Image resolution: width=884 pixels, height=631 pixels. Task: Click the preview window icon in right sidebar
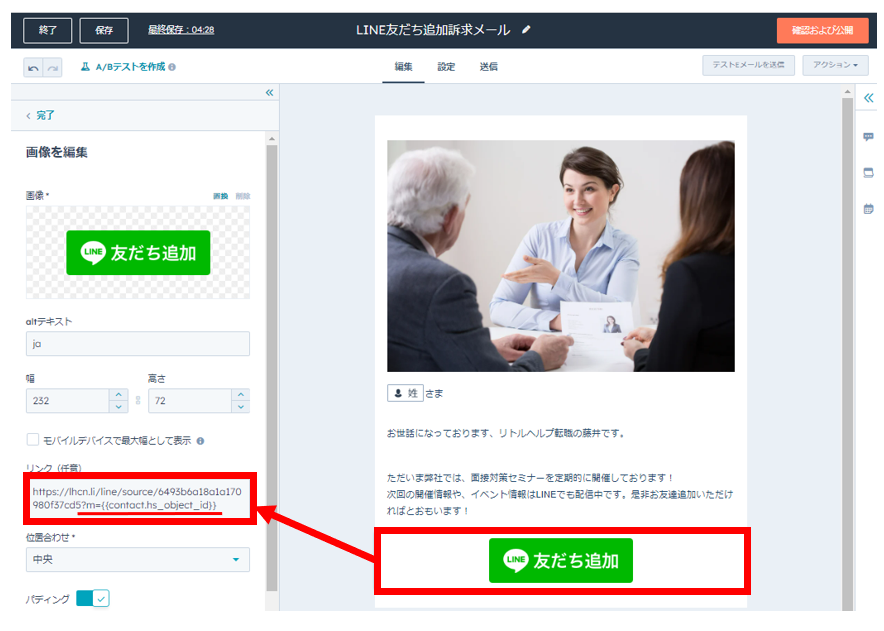coord(868,172)
